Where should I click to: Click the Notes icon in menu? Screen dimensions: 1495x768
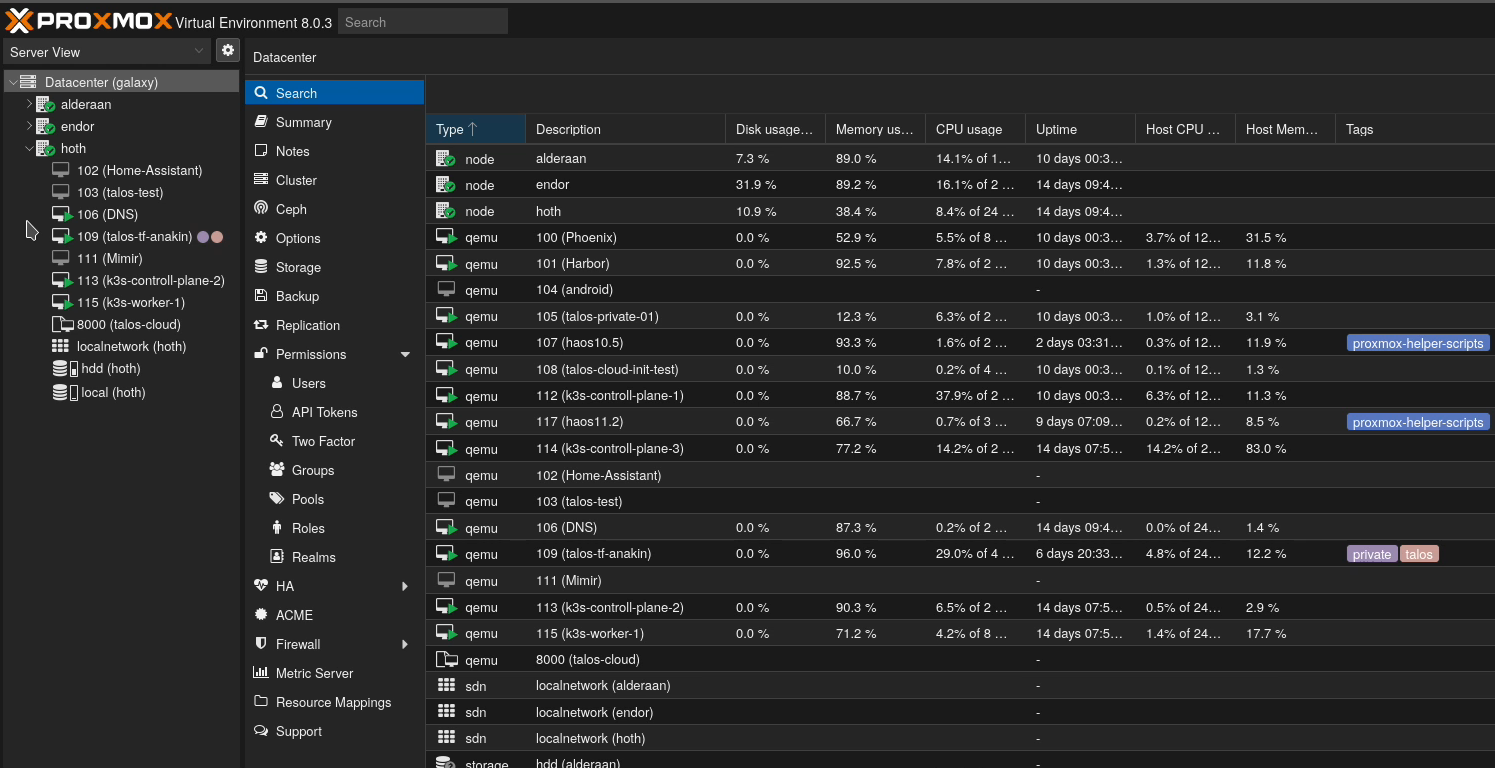pos(261,151)
